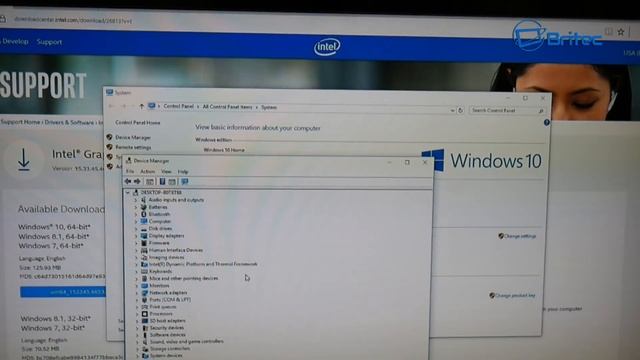Select the Bluetooth category icon
640x360 pixels.
pyautogui.click(x=144, y=214)
